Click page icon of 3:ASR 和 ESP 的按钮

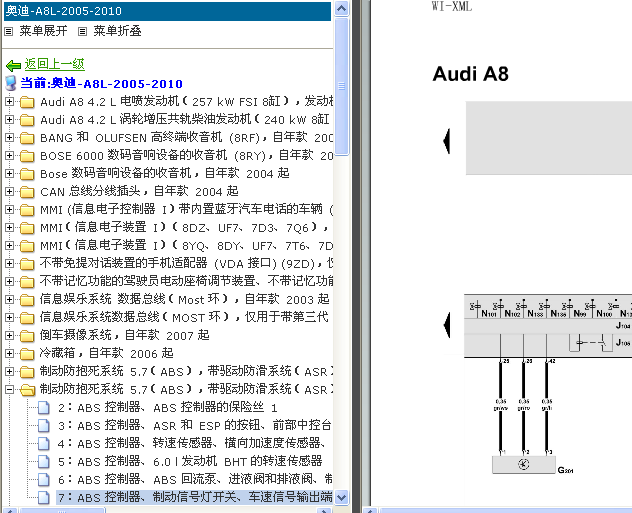pos(44,426)
